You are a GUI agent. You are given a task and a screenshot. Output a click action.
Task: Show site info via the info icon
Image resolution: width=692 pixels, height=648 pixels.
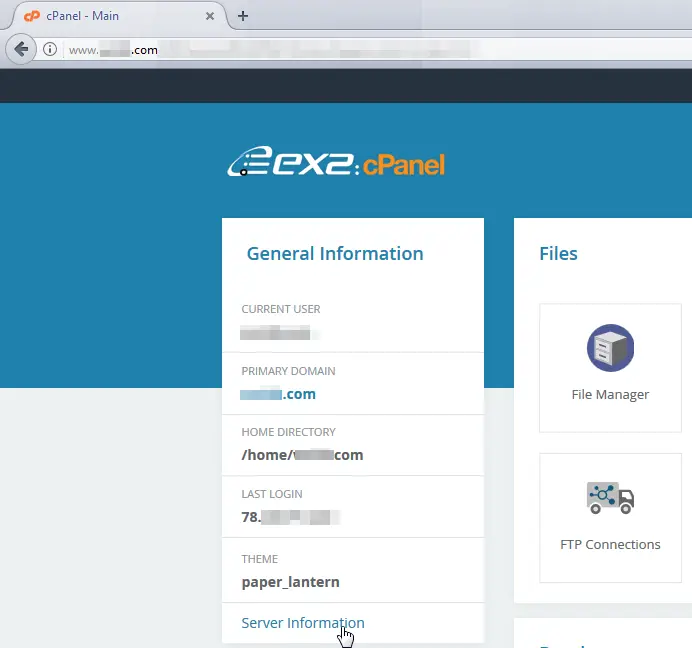[50, 49]
